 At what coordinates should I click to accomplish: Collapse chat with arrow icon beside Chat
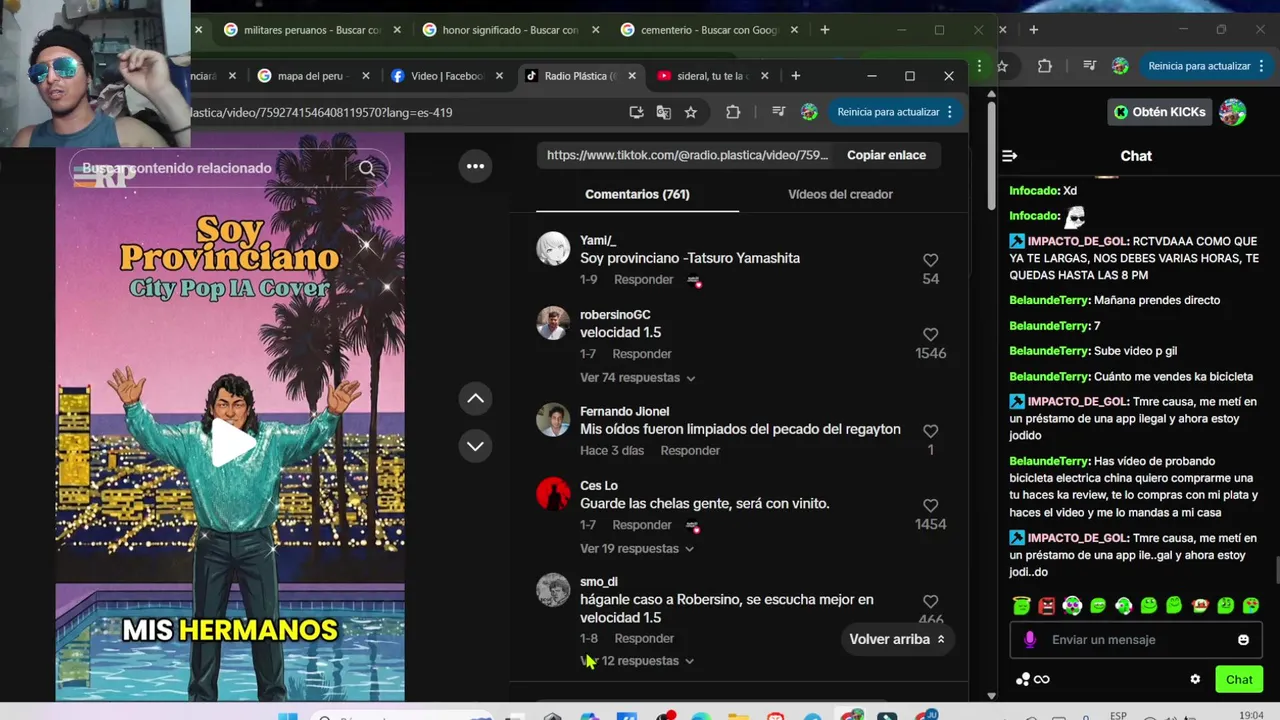(1009, 156)
